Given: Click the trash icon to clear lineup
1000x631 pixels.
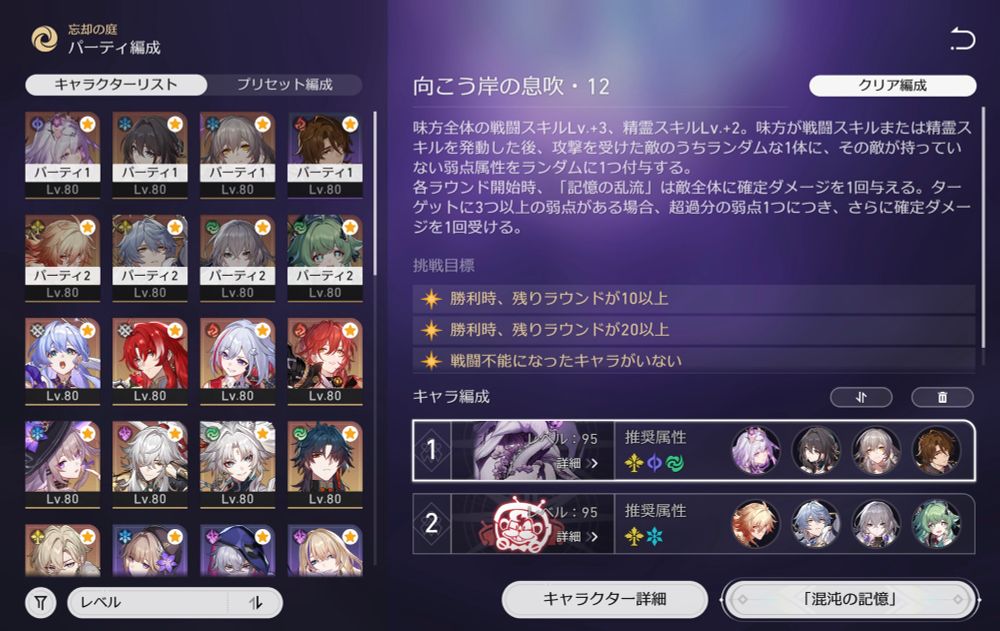Looking at the screenshot, I should pos(942,397).
